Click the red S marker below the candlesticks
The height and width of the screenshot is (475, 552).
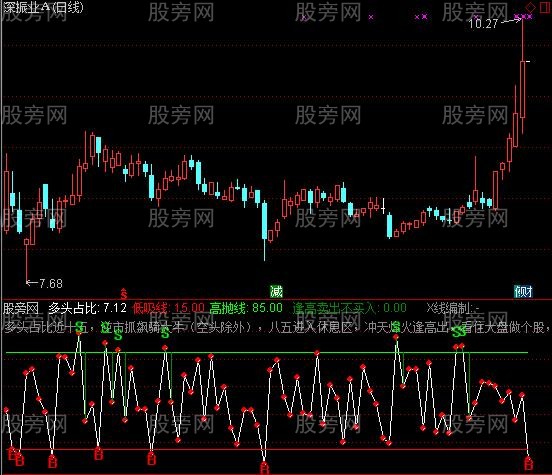click(x=124, y=293)
